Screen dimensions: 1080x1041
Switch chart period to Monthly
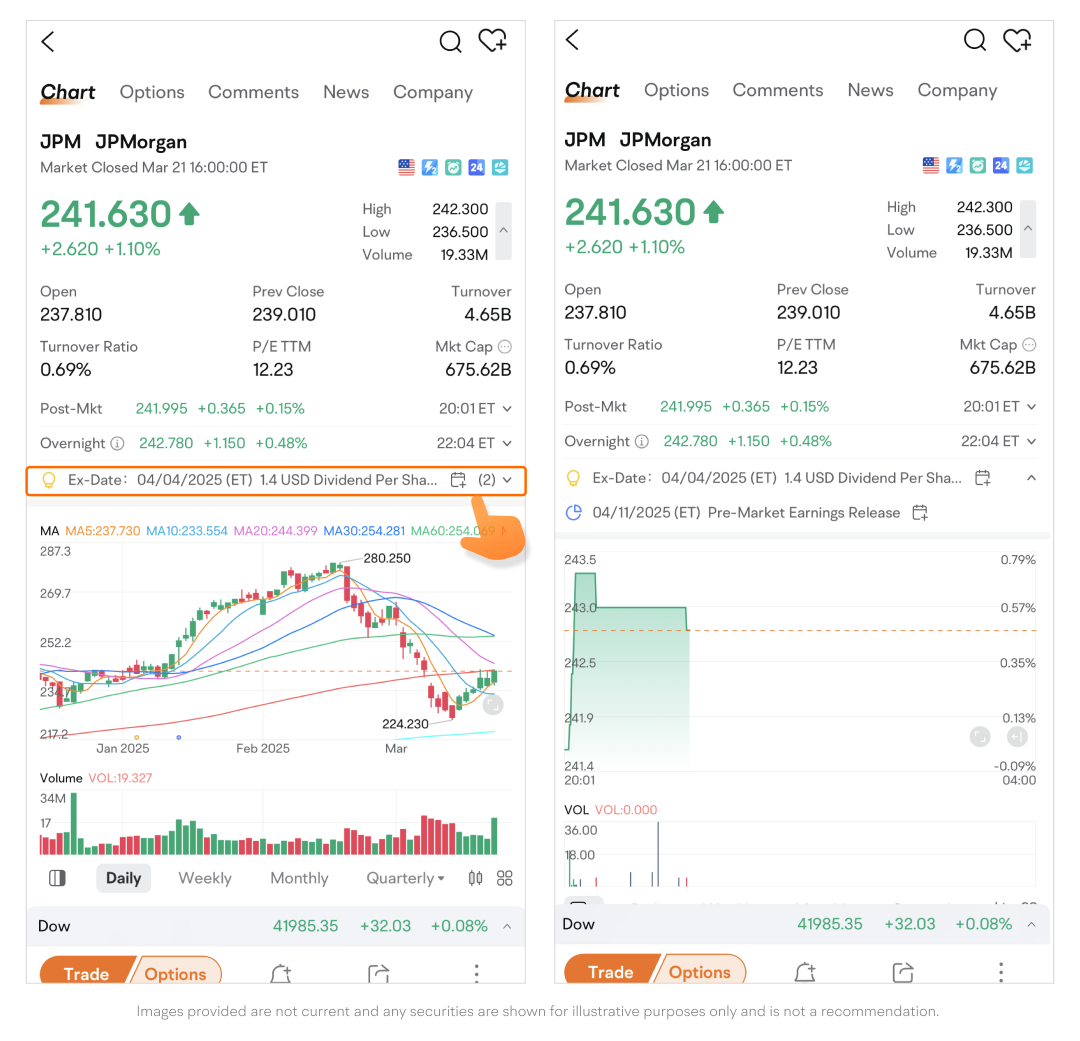point(299,878)
